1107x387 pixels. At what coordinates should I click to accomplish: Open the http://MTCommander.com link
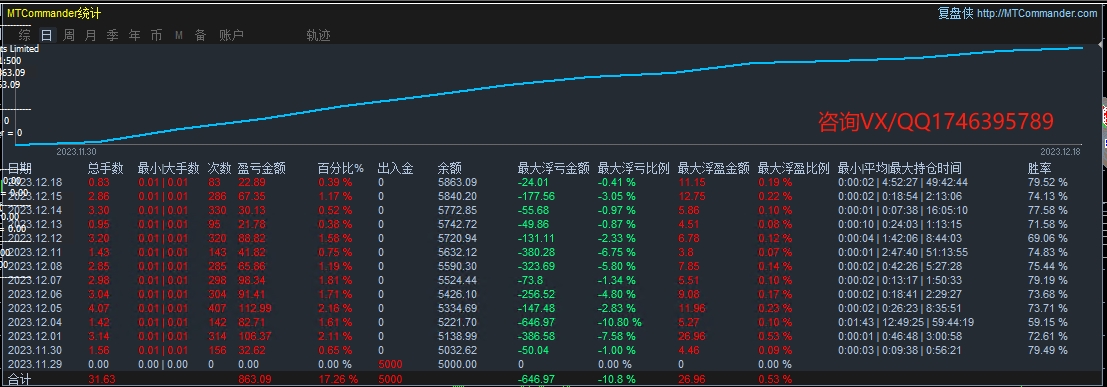coord(1037,13)
